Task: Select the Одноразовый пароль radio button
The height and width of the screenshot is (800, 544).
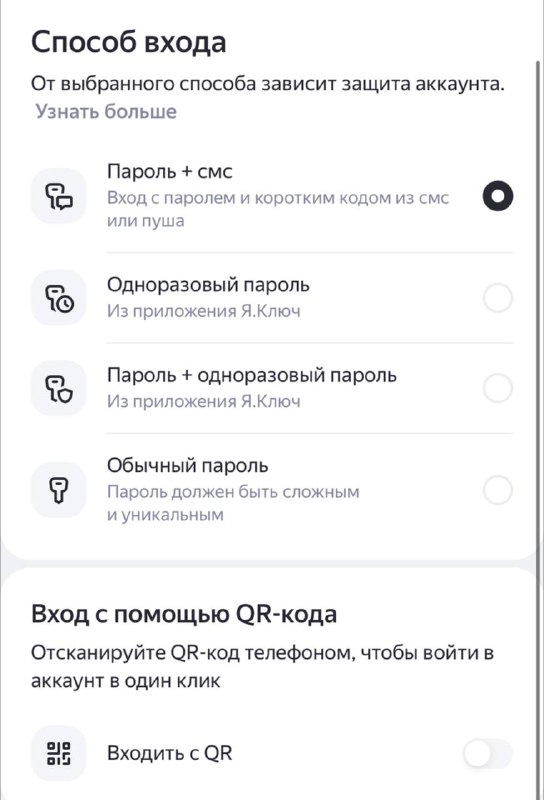Action: [x=498, y=298]
